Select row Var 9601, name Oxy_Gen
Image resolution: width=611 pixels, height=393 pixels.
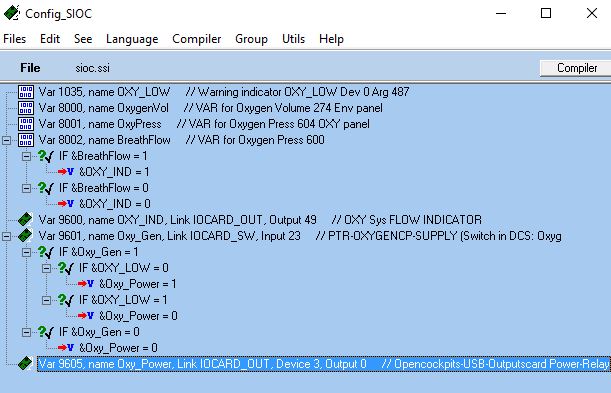[300, 236]
